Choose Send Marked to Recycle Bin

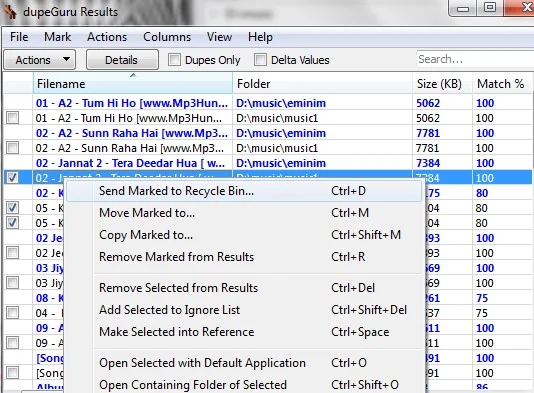244,191
